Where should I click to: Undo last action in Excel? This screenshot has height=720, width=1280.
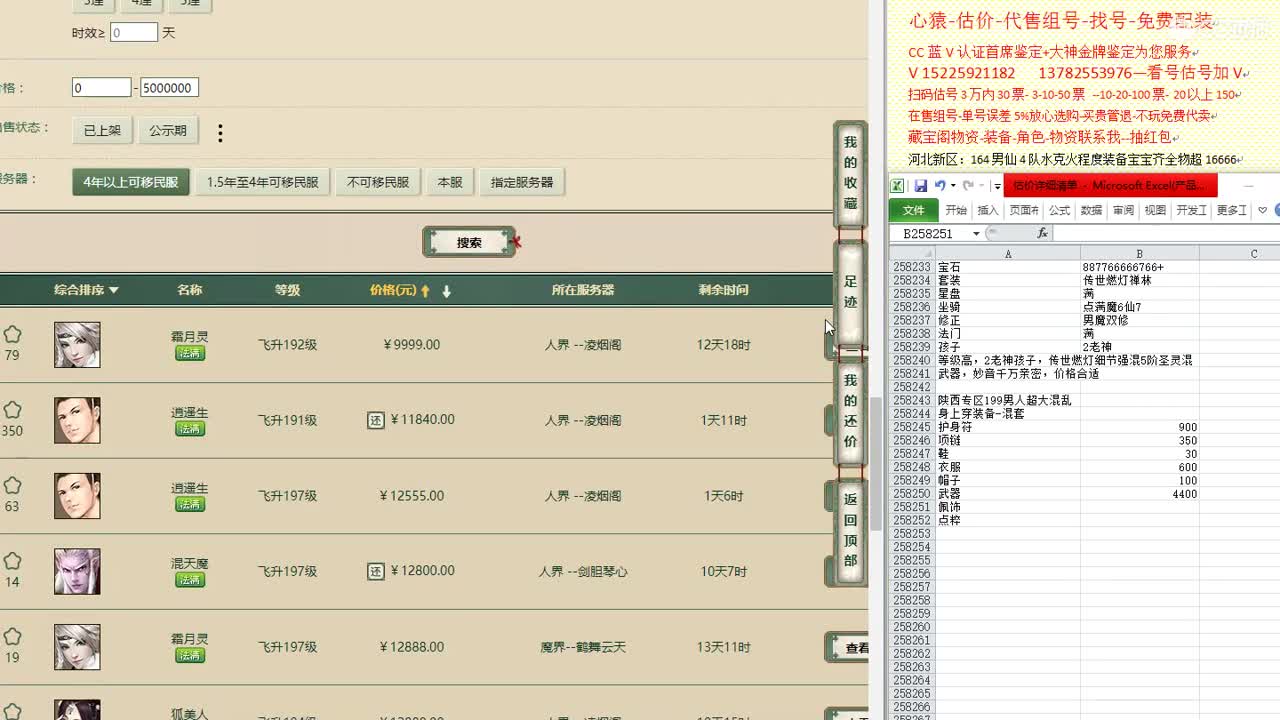click(x=939, y=186)
